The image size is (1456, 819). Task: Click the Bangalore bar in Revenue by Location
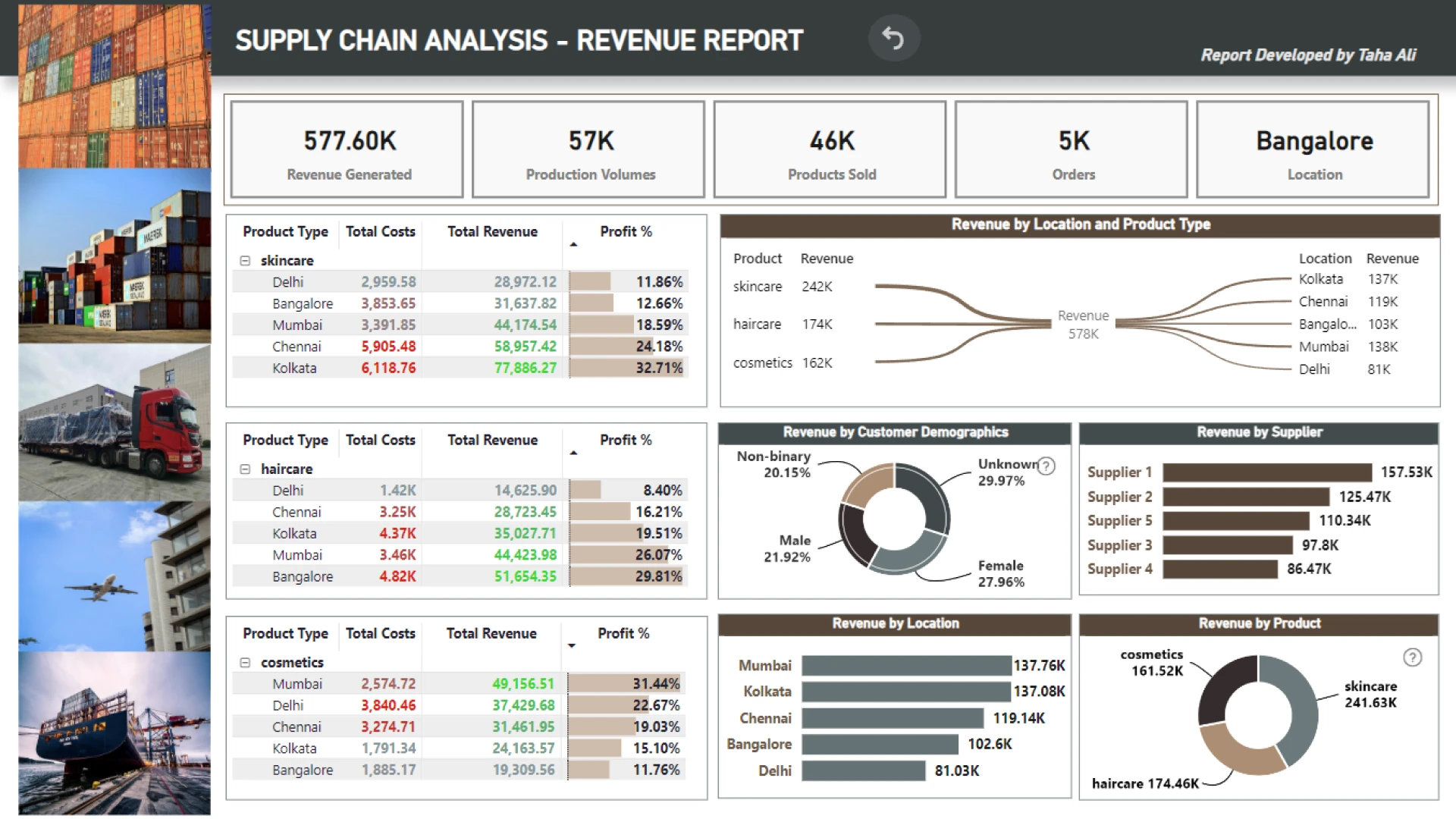880,744
